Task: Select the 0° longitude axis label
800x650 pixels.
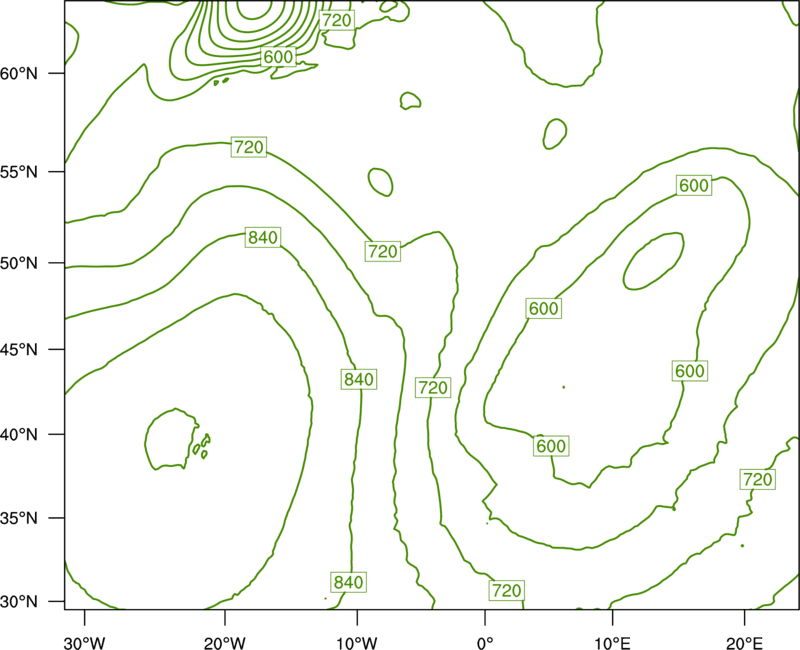Action: (485, 643)
